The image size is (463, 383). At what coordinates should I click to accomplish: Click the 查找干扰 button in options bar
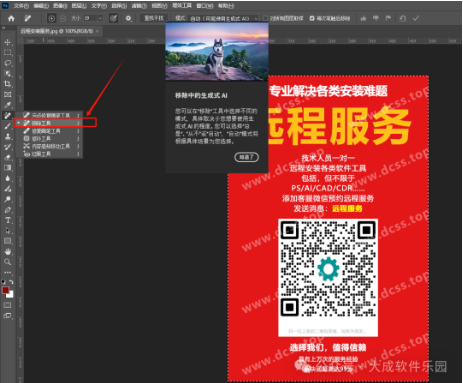click(154, 18)
